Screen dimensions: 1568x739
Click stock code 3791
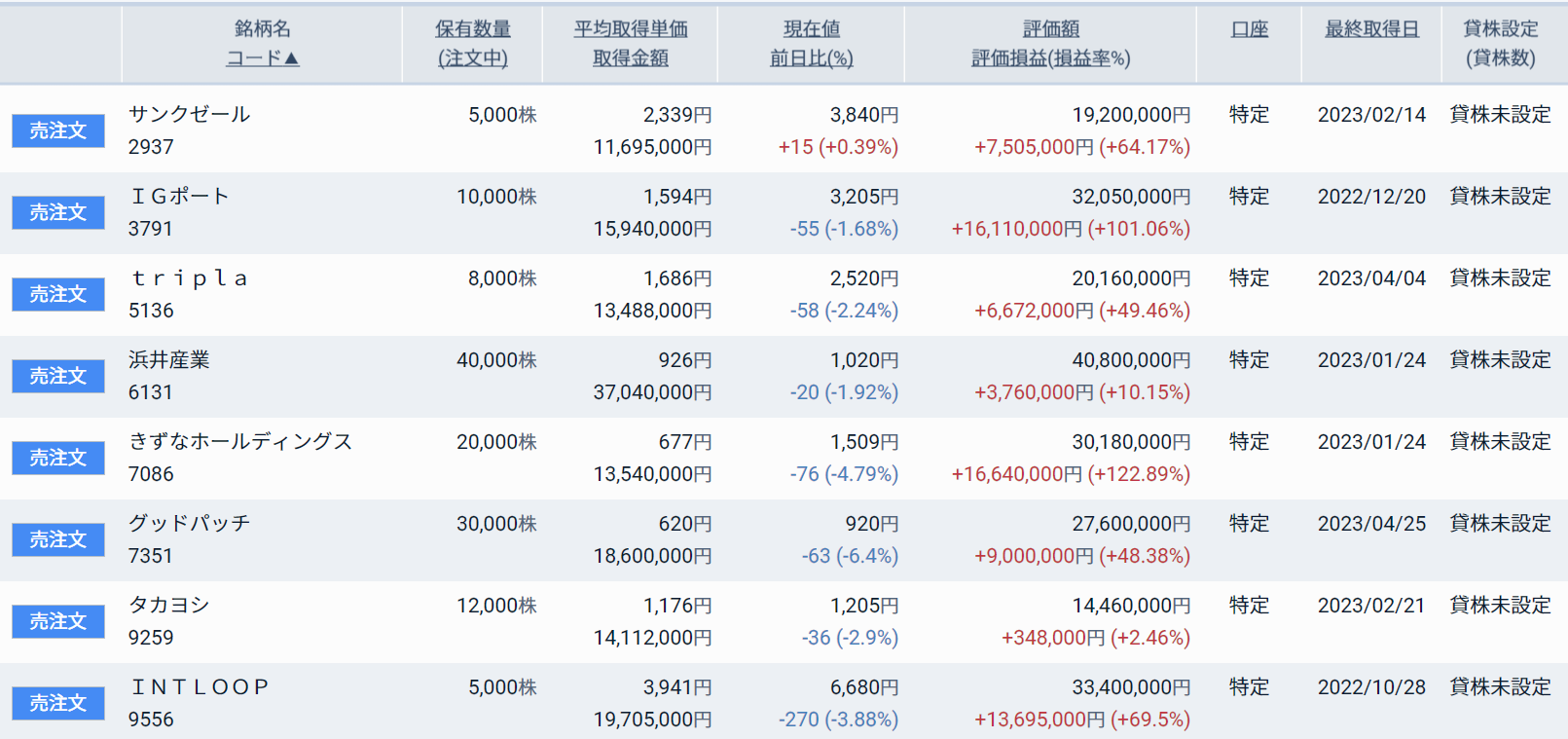click(x=151, y=229)
